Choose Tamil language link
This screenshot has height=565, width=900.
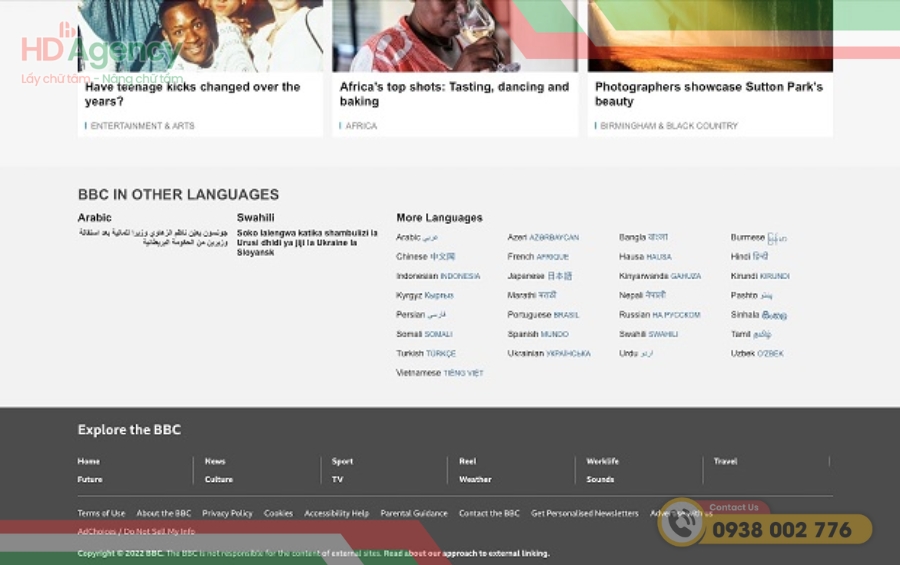[751, 334]
